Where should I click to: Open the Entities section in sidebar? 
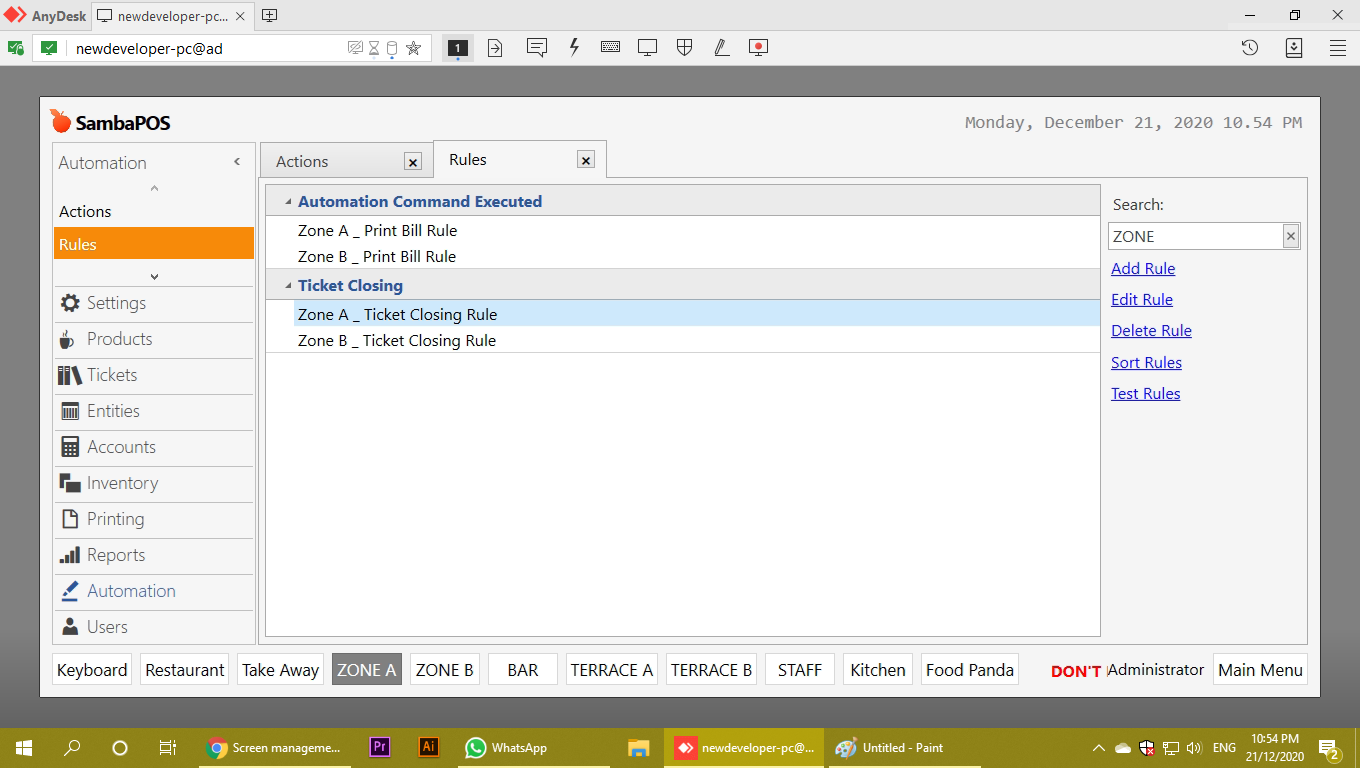[154, 411]
